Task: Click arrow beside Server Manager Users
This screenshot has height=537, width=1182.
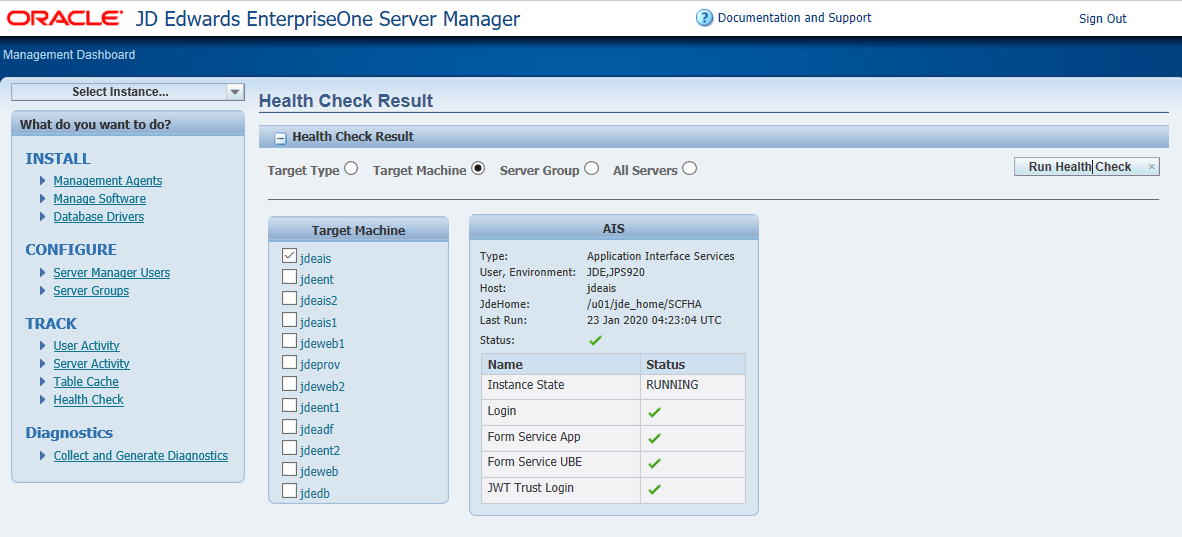Action: click(42, 273)
